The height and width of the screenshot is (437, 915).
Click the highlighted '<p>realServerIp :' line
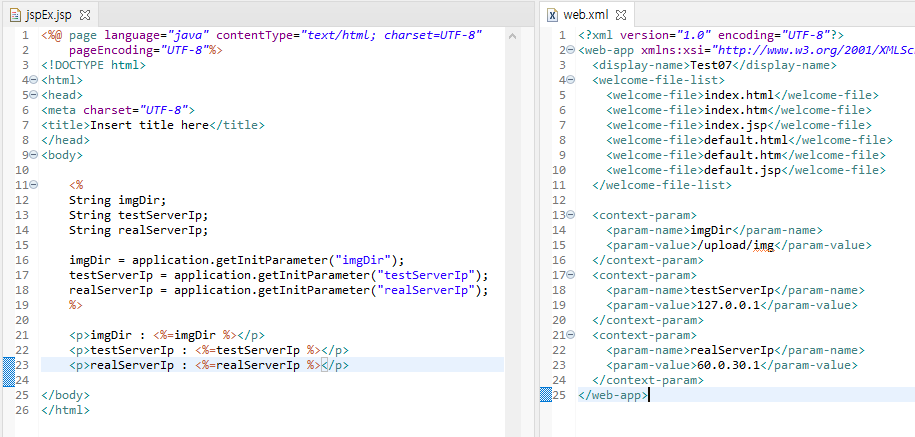point(209,365)
